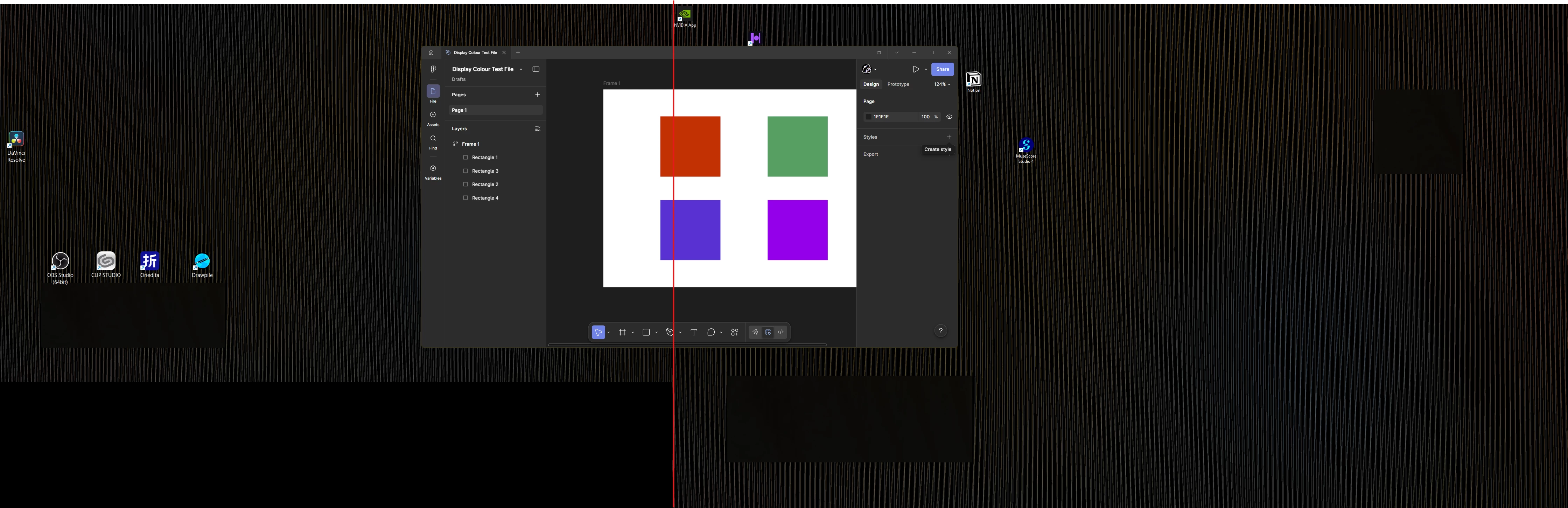Select the Rectangle shape tool

coord(646,332)
